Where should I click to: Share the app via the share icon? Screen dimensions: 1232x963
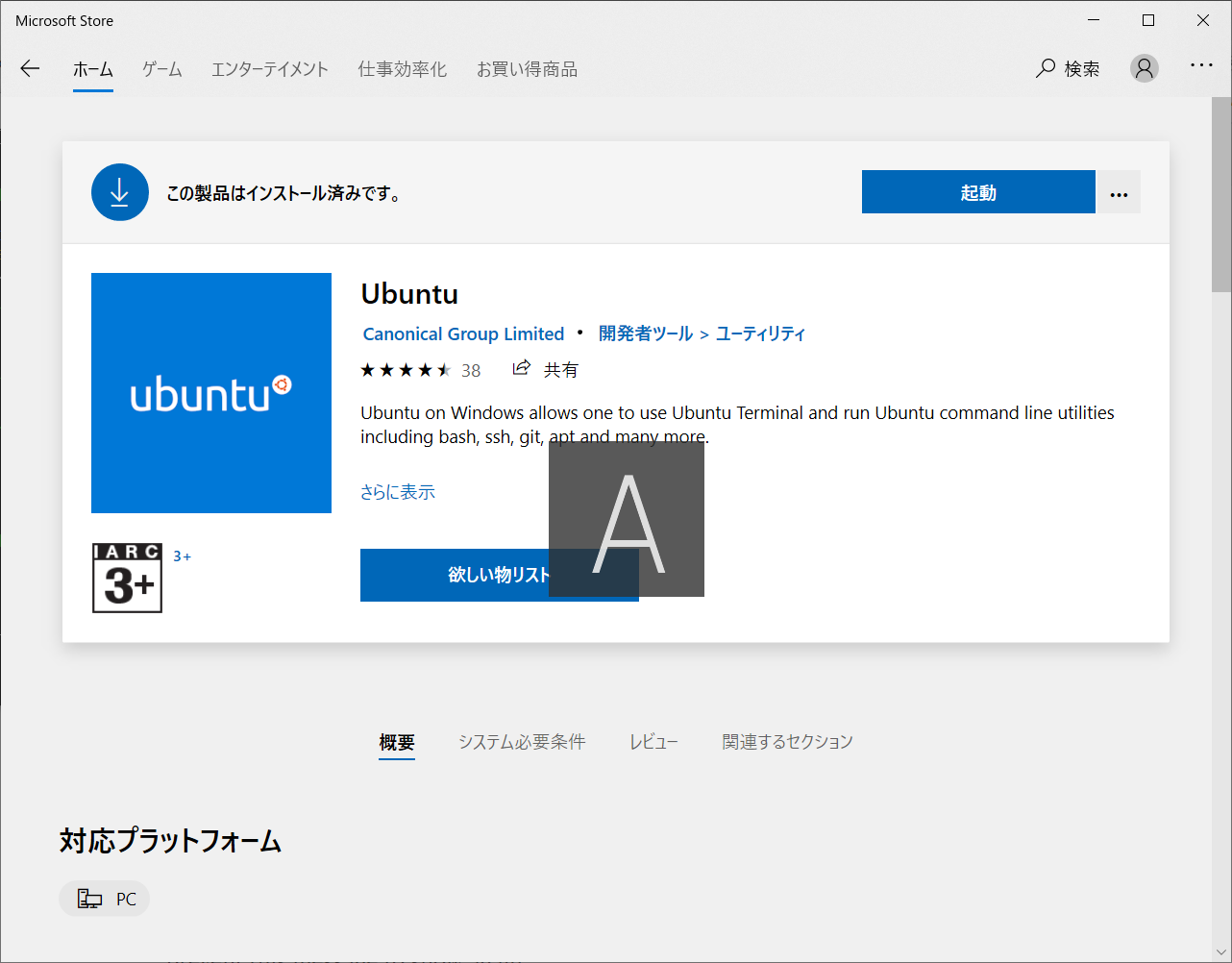[x=522, y=368]
